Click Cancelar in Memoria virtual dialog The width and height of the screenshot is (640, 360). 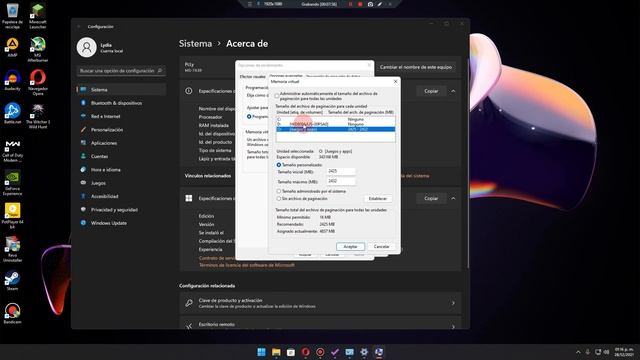[381, 247]
